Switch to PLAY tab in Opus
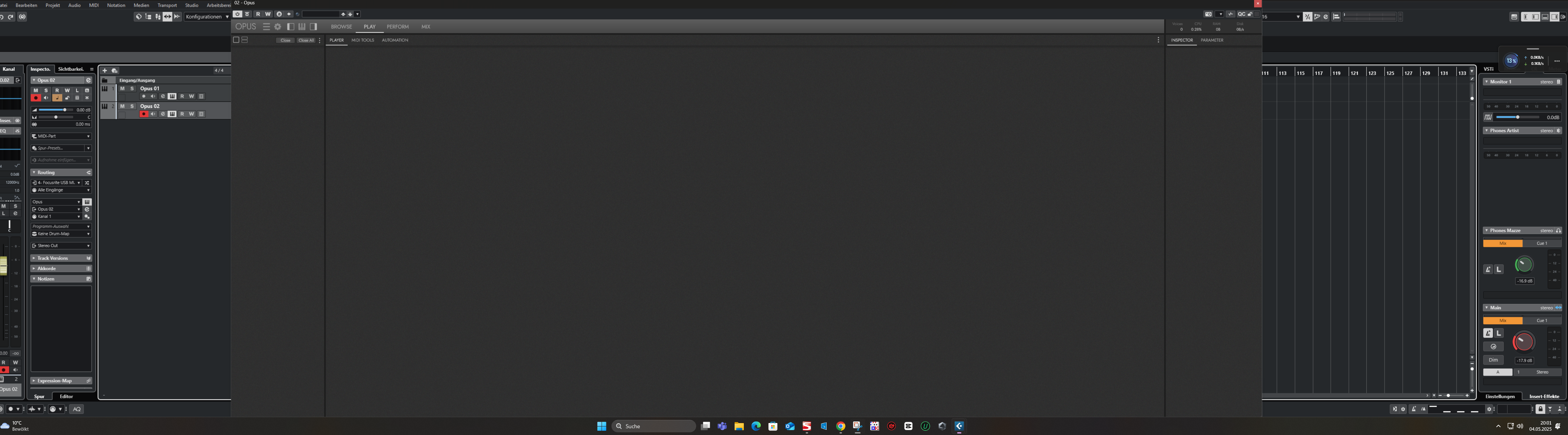 tap(370, 27)
